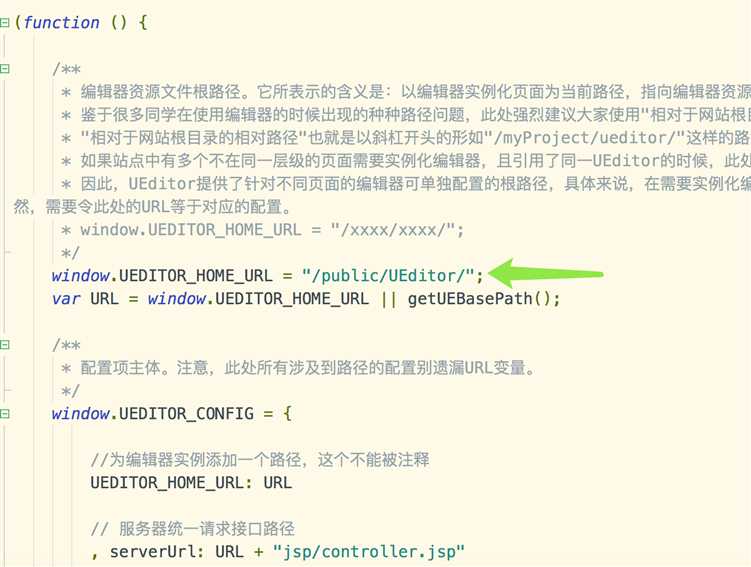Click commented window.UEDITOR_HOME_URL = "/xxxx/xxxx/" line

(263, 230)
